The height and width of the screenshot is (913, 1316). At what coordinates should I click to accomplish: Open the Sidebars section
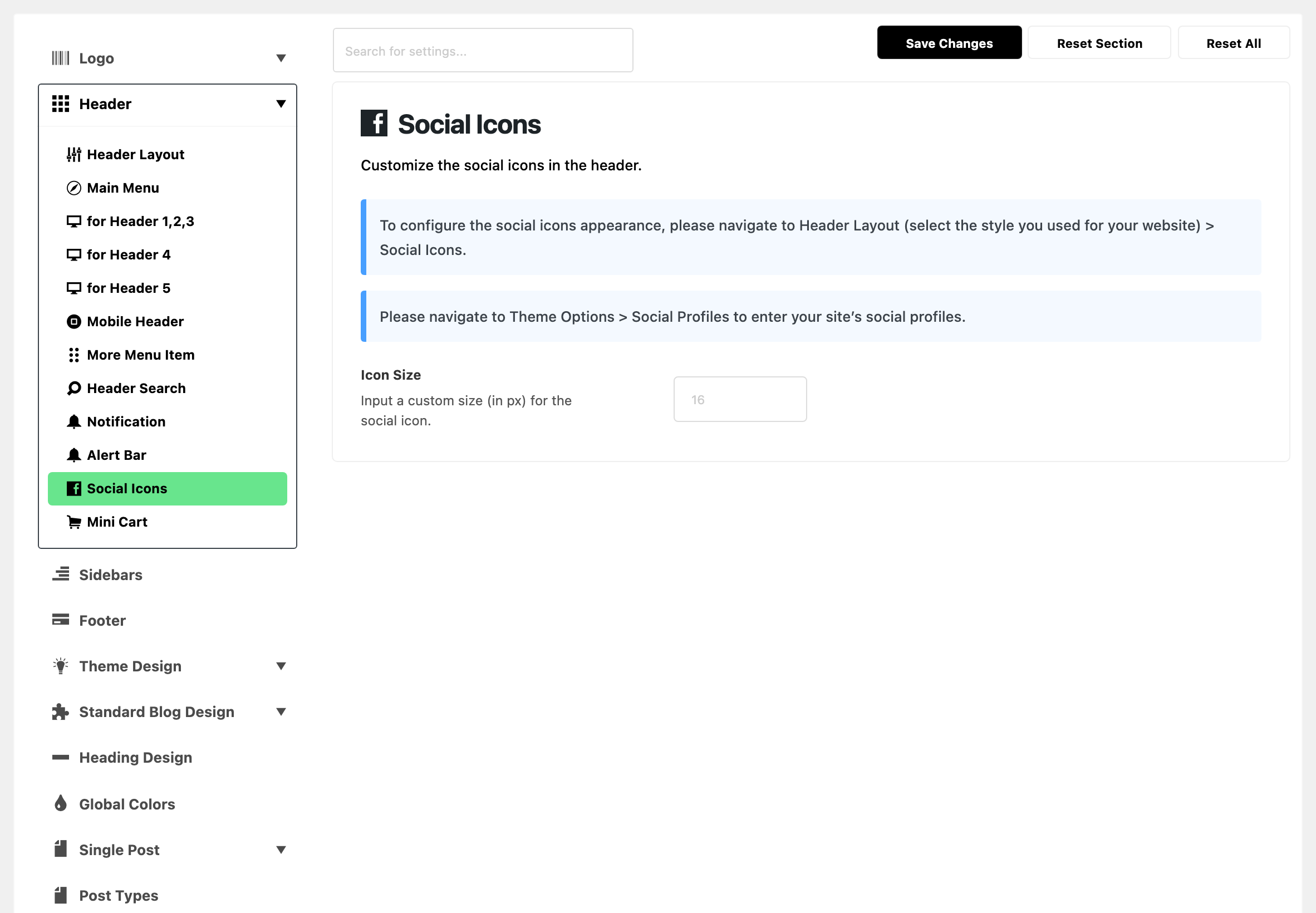point(167,575)
